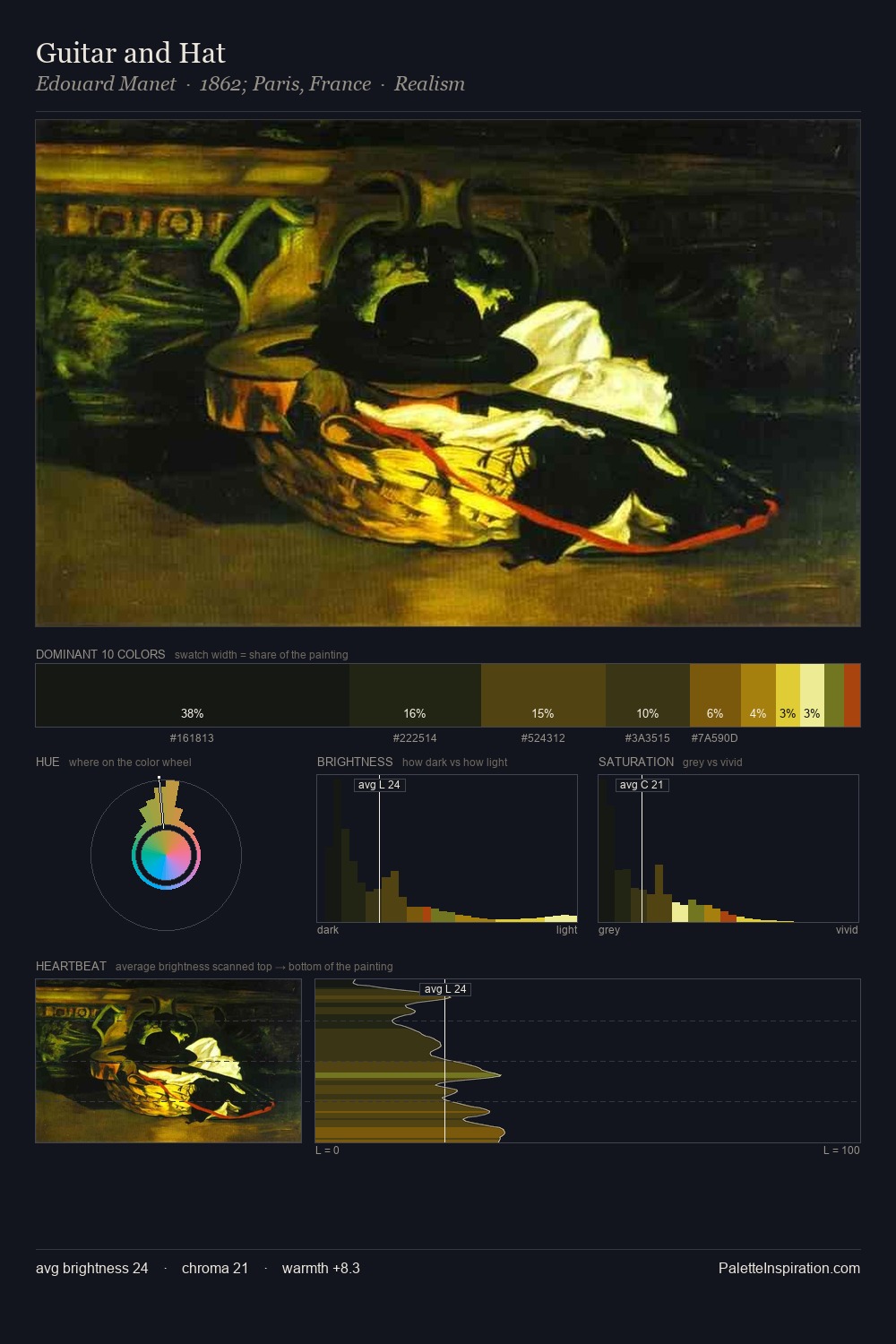Click the footer chroma 21 text
Screen dimensions: 896x1344
(x=215, y=1268)
